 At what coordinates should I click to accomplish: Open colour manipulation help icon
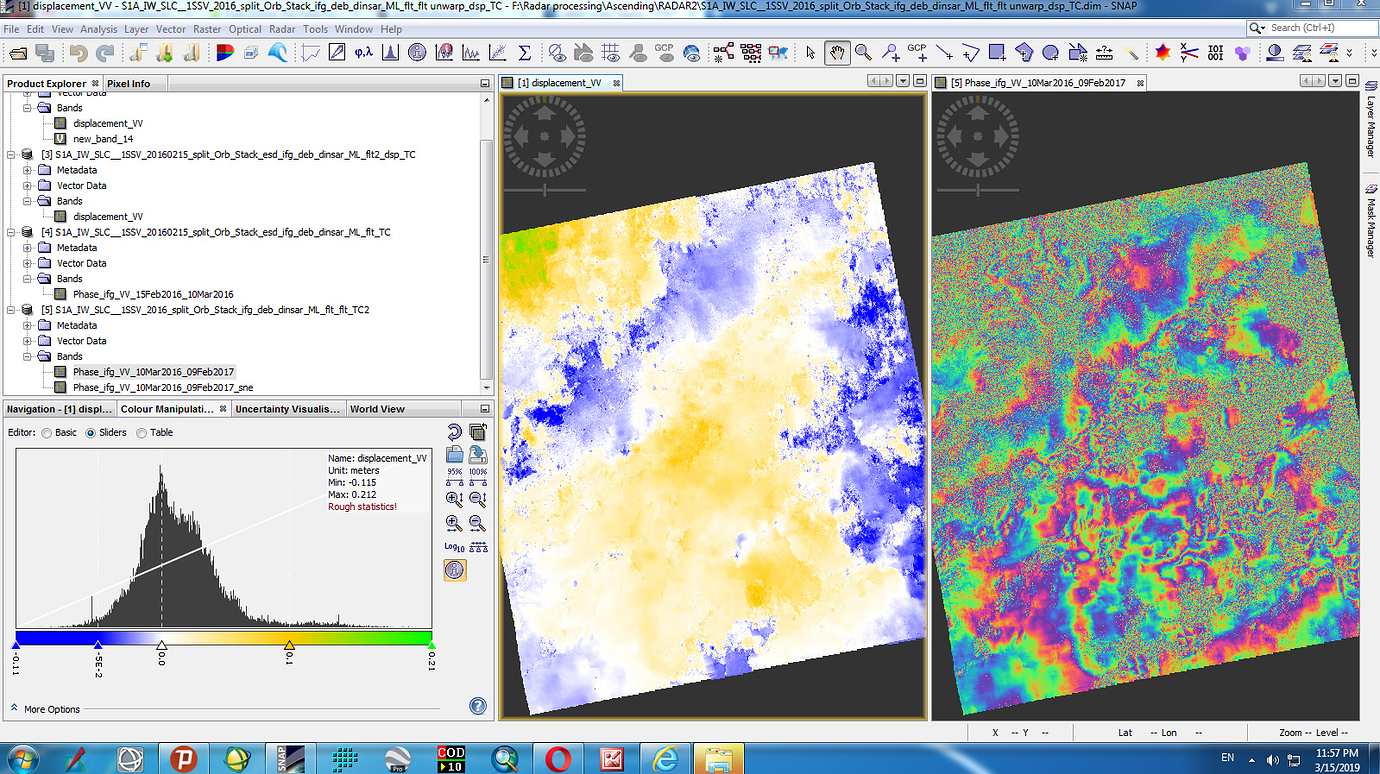478,706
